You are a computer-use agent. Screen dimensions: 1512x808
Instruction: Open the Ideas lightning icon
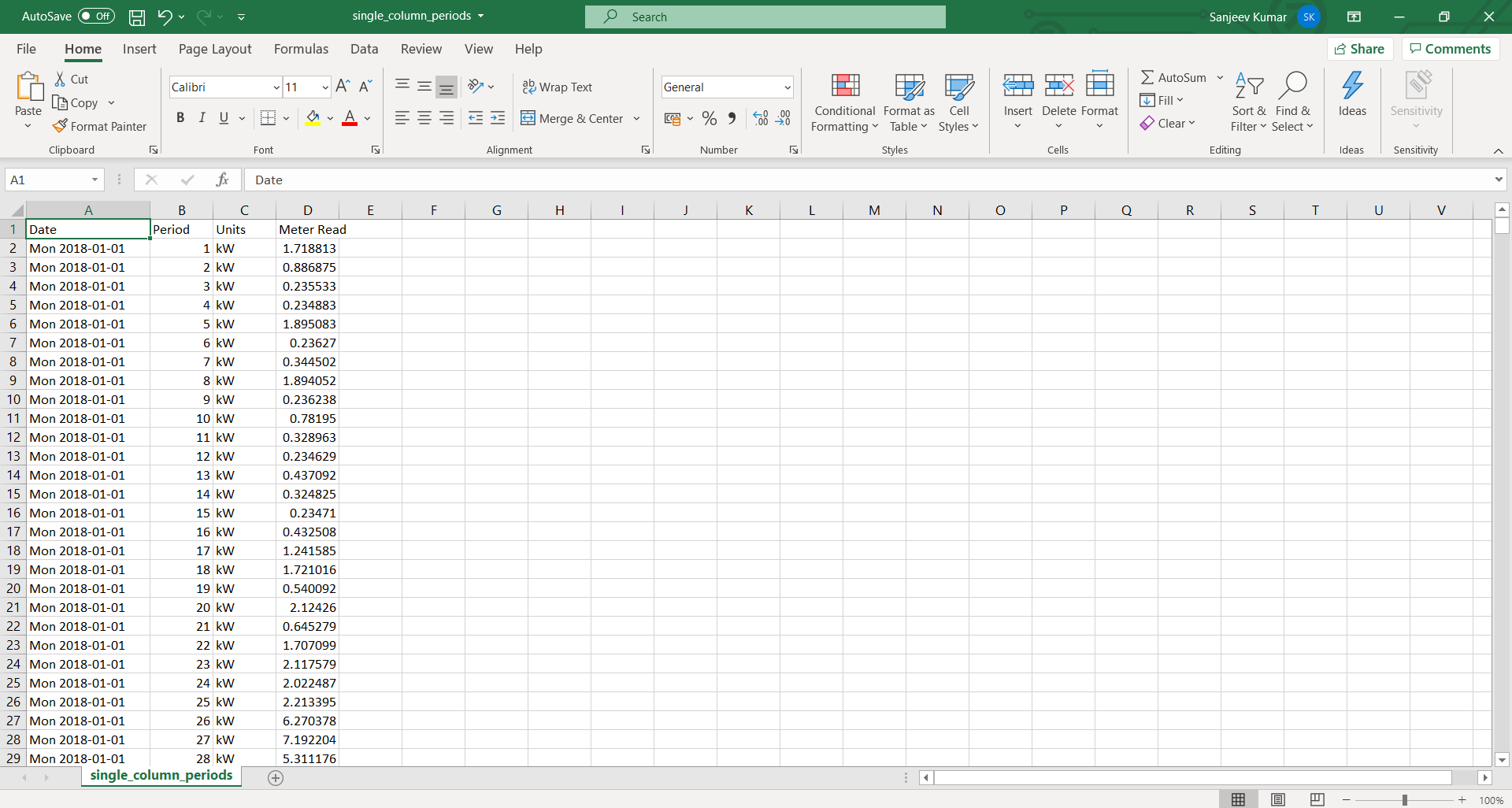click(1353, 85)
